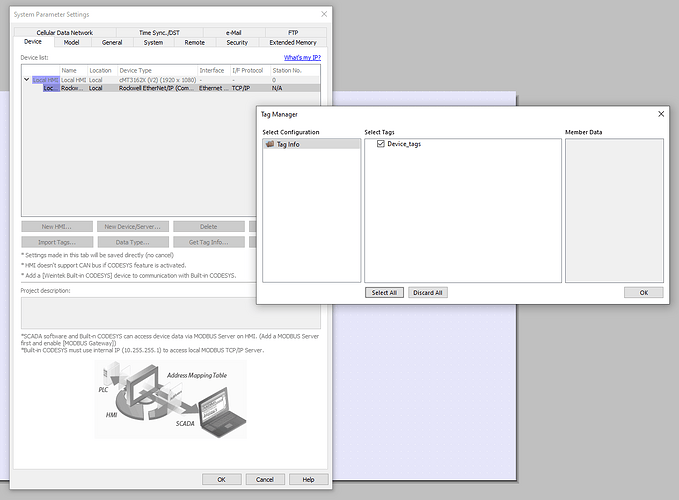Go to the Security tab

(237, 43)
